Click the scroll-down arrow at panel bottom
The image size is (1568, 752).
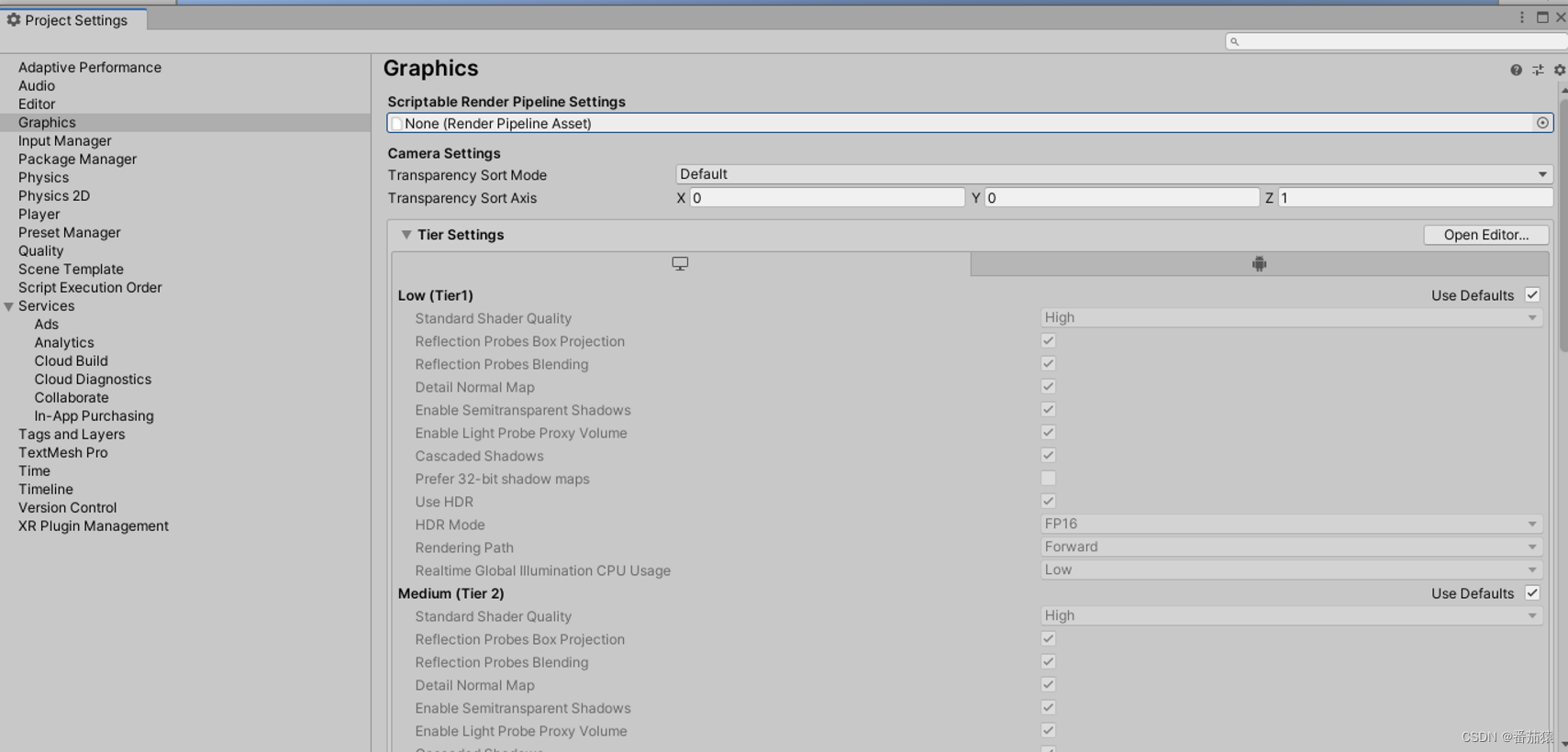[1563, 745]
